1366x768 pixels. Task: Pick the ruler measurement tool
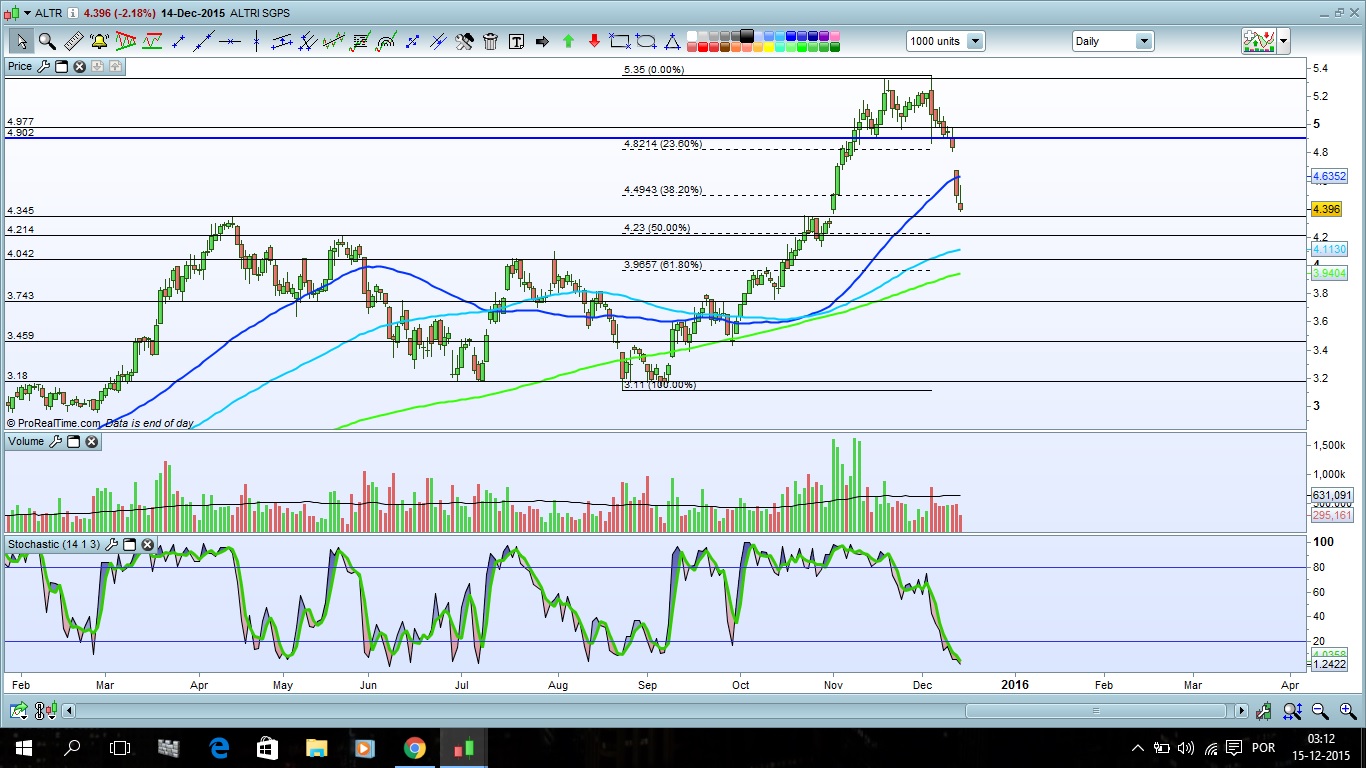click(x=73, y=41)
